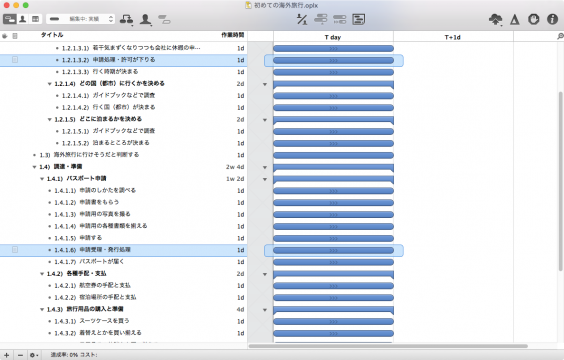Click the Gantt bar for task 1.4.1.6
Image resolution: width=564 pixels, height=360 pixels.
click(333, 250)
